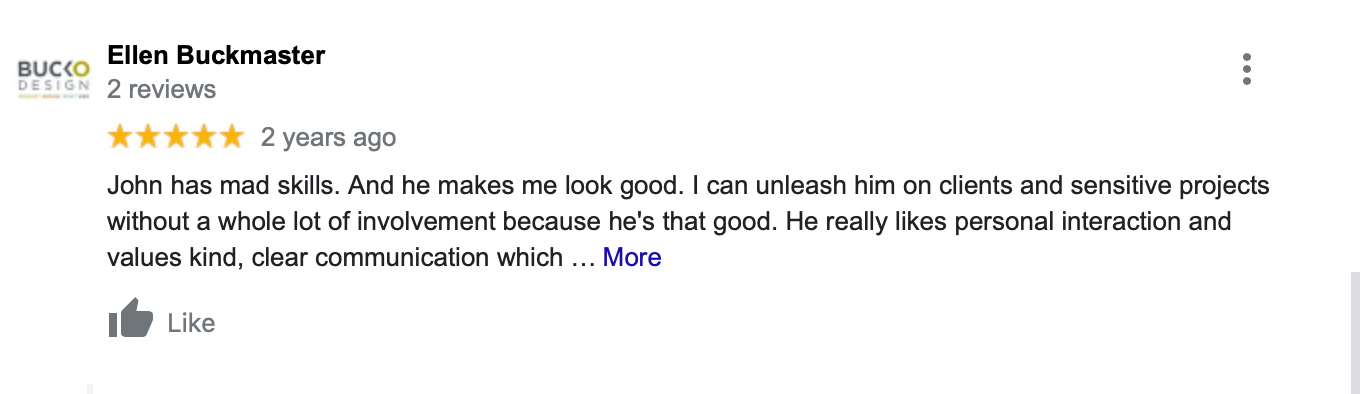Select the fifth rating star
This screenshot has width=1360, height=394.
pos(231,137)
